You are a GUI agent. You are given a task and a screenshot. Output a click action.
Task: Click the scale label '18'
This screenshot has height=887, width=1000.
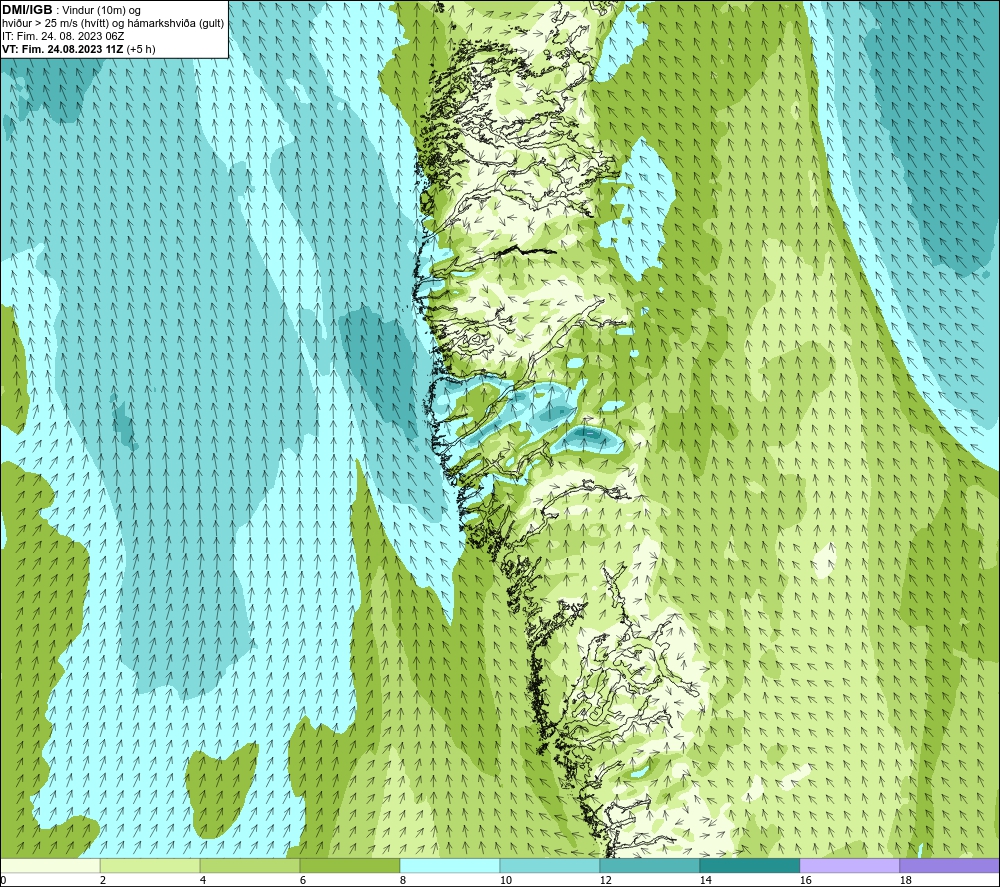(905, 881)
